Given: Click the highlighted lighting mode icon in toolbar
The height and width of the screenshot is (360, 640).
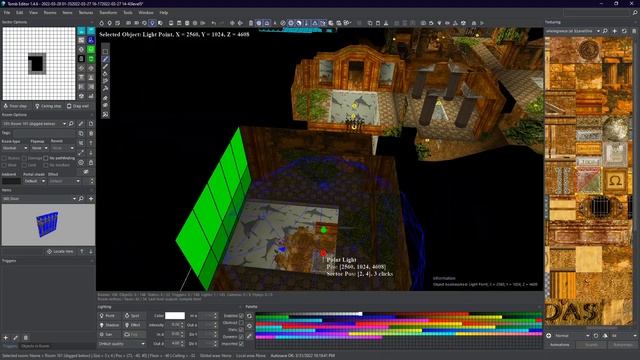Looking at the screenshot, I should click(x=152, y=23).
